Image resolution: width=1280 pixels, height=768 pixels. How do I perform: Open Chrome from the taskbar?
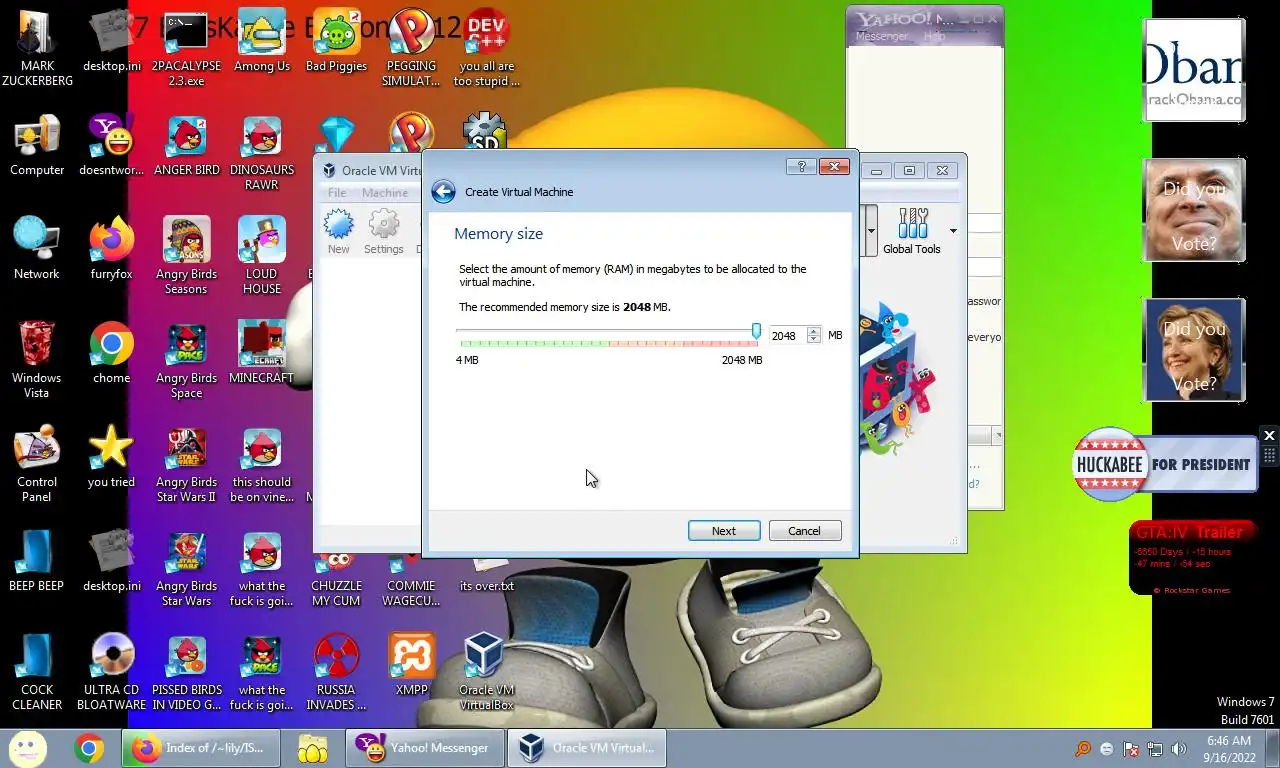click(x=89, y=748)
